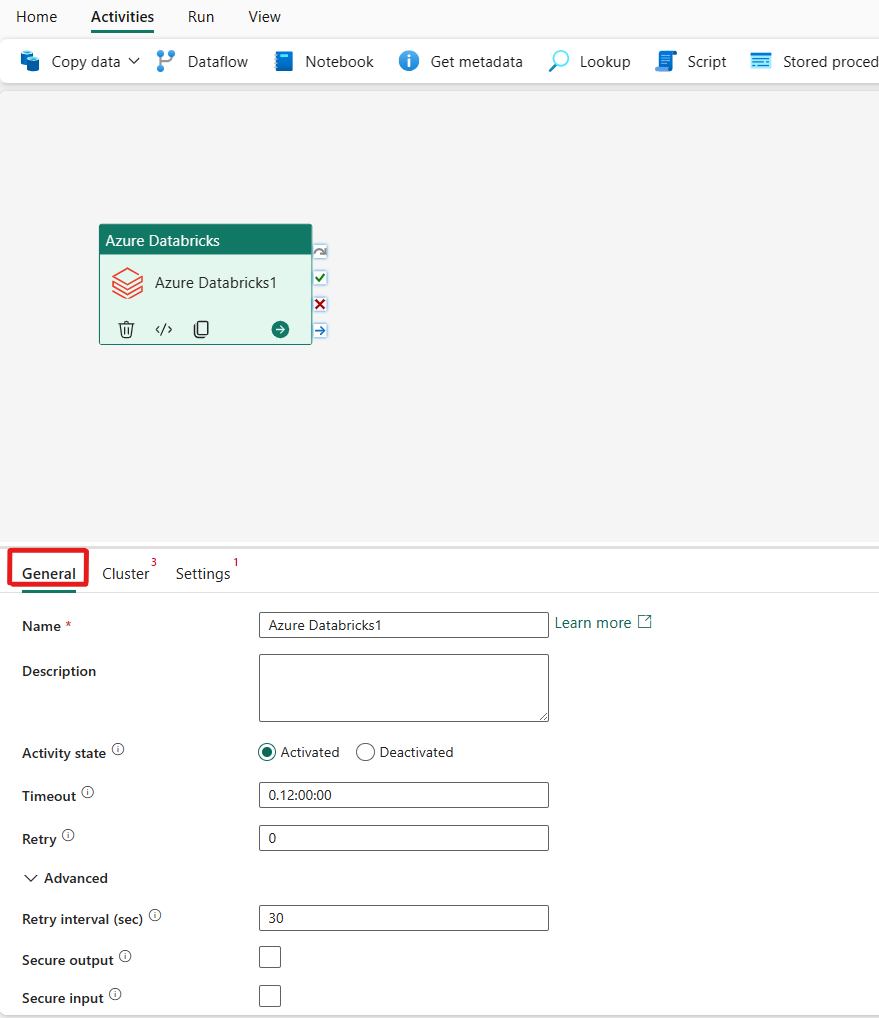Open activity details via green arrow button
The height and width of the screenshot is (1018, 879).
coord(279,329)
